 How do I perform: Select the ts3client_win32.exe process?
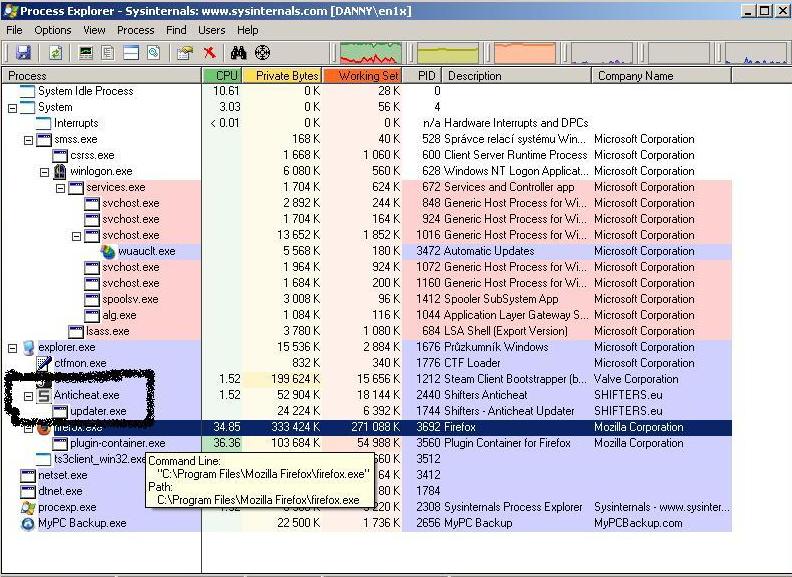100,459
